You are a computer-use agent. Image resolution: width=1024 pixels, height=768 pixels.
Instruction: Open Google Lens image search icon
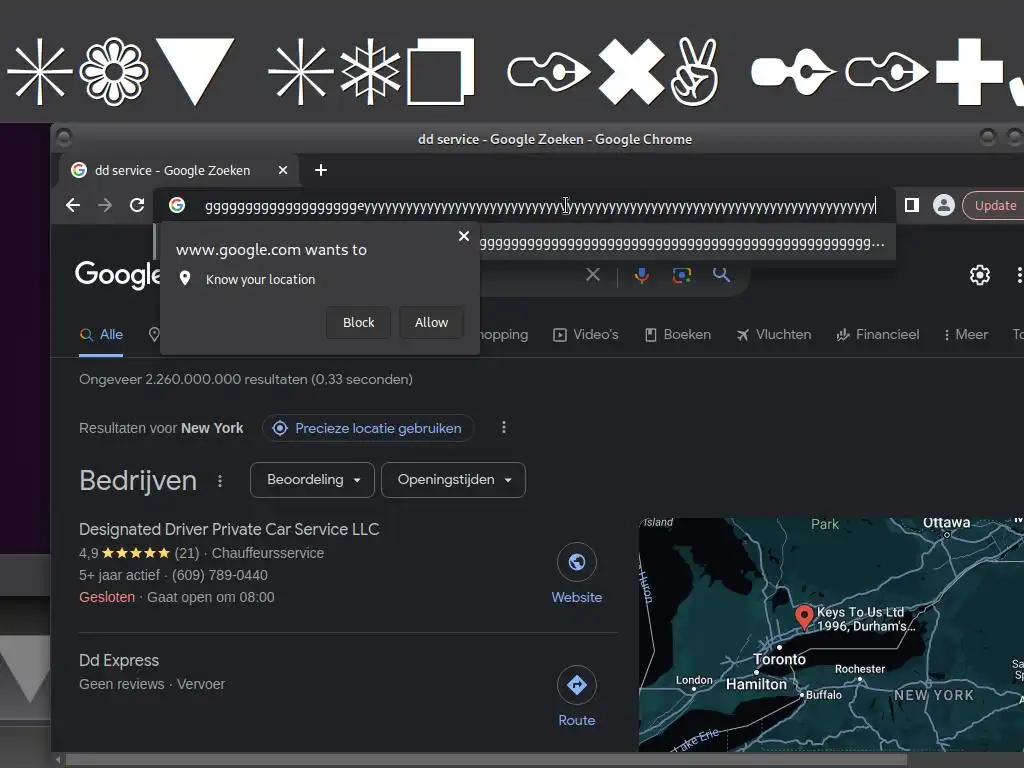[682, 275]
